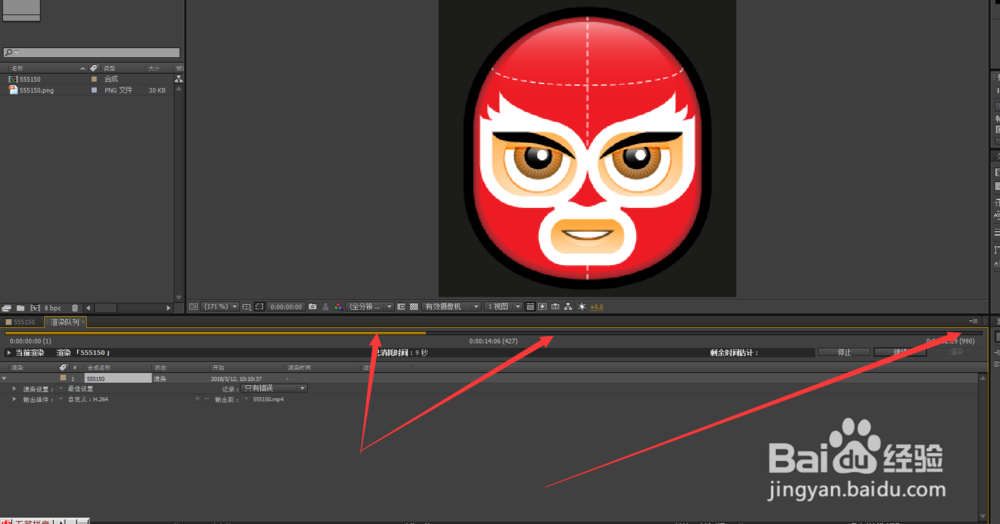Open the timeline from viewer icon
The image size is (1000, 524).
pyautogui.click(x=555, y=307)
